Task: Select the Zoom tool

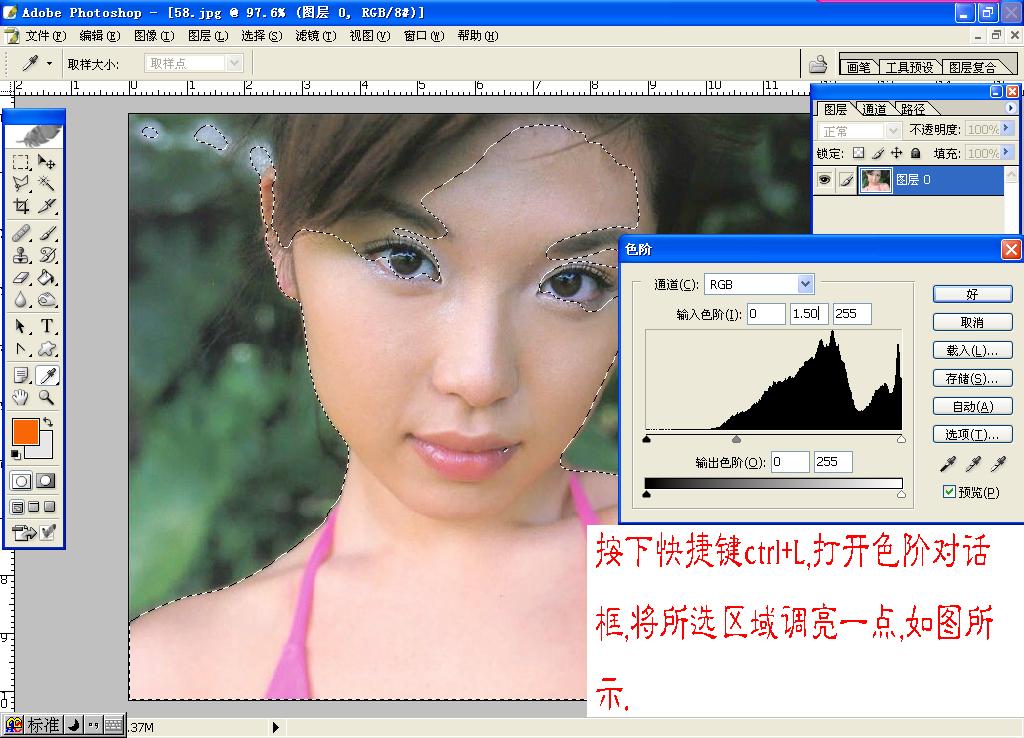Action: (46, 396)
